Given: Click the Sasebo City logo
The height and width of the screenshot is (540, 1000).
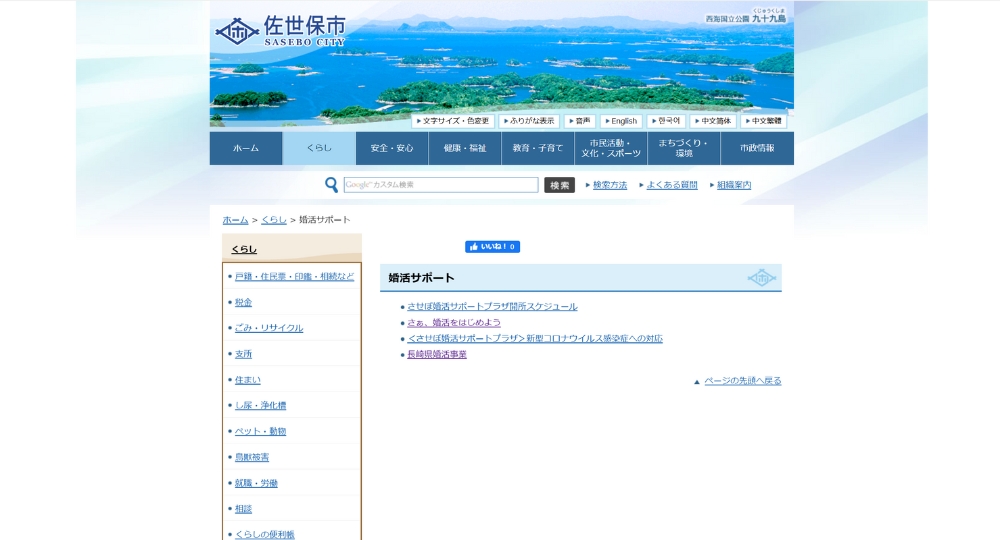Looking at the screenshot, I should point(281,30).
